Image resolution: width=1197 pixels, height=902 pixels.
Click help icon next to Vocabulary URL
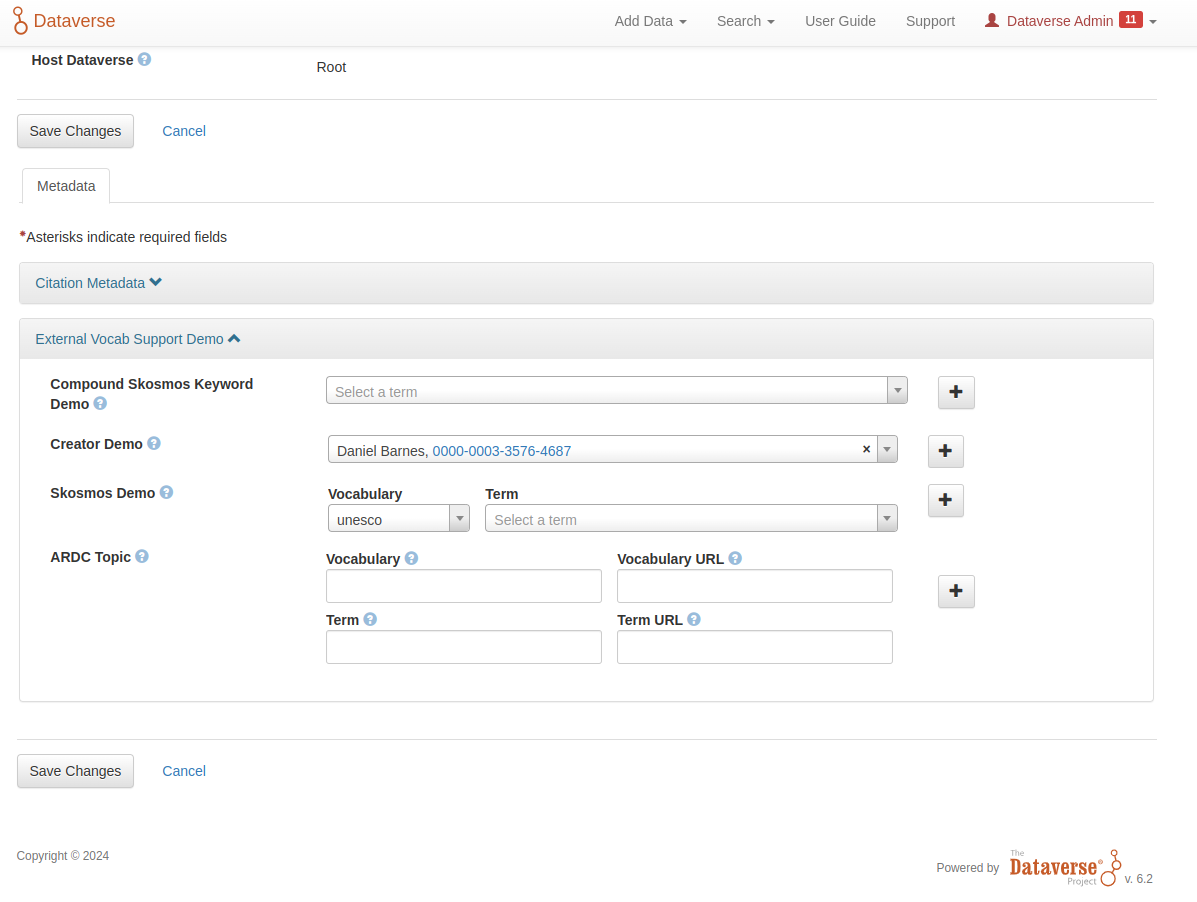[735, 559]
